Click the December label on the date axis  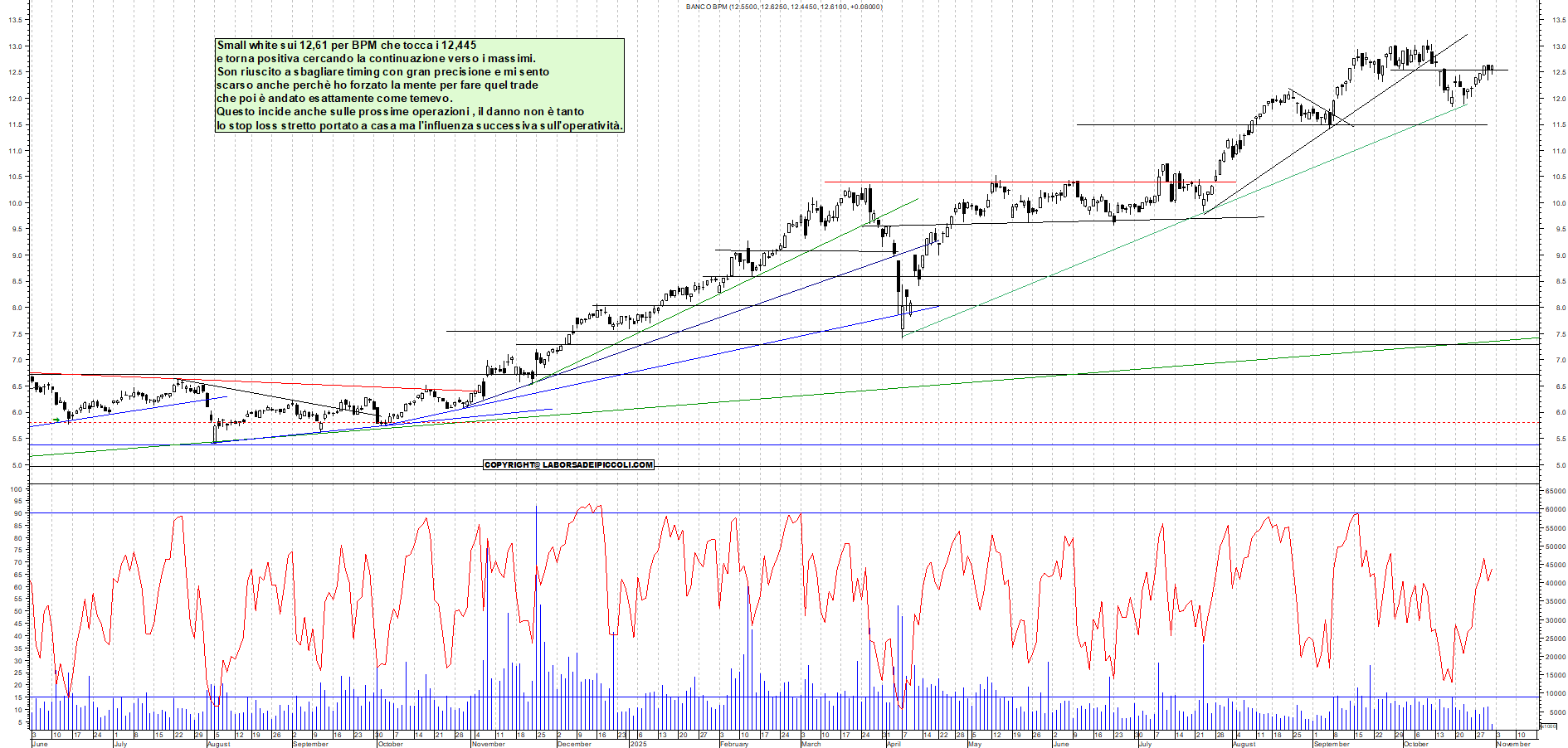pos(572,744)
